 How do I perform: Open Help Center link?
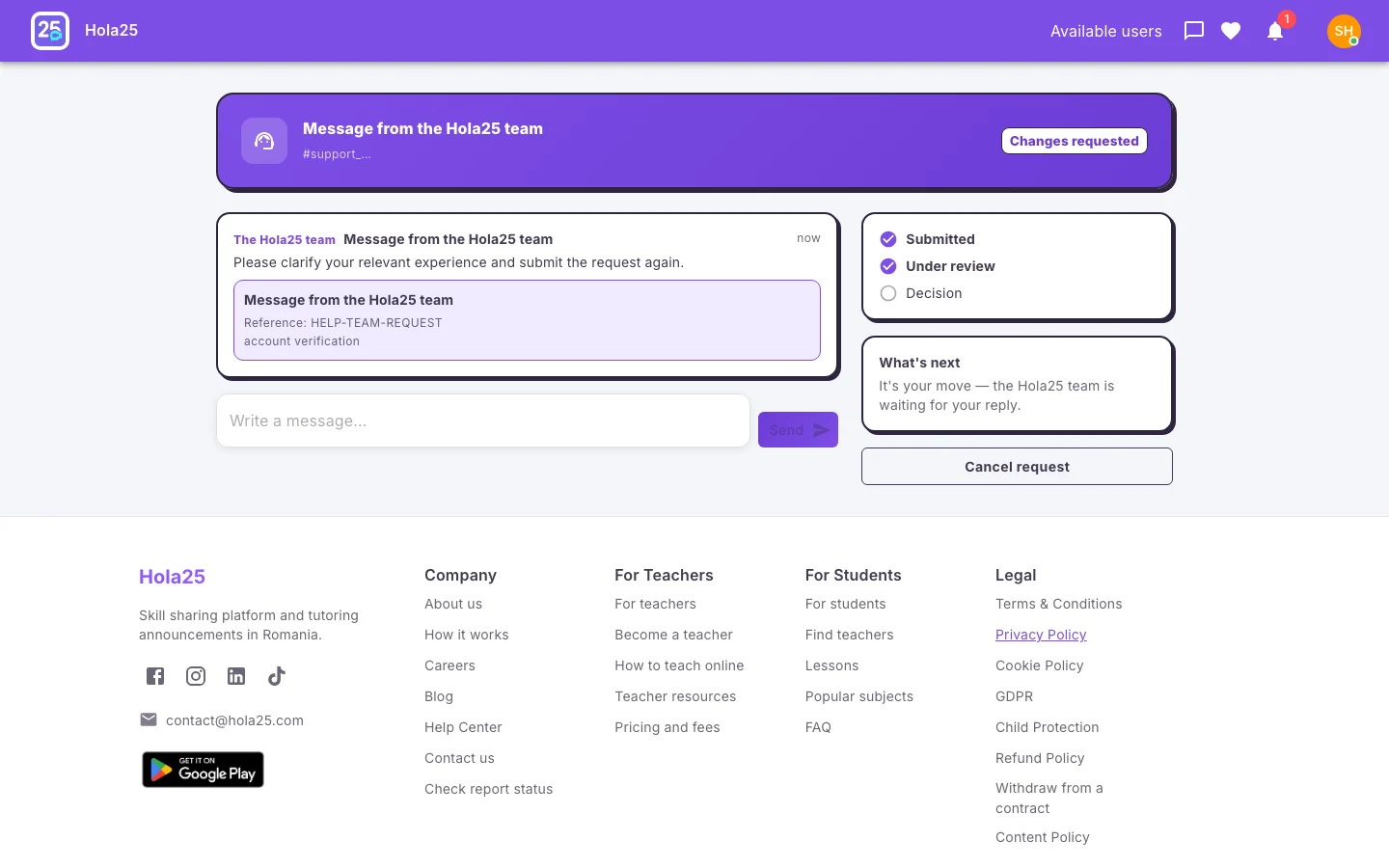(463, 727)
